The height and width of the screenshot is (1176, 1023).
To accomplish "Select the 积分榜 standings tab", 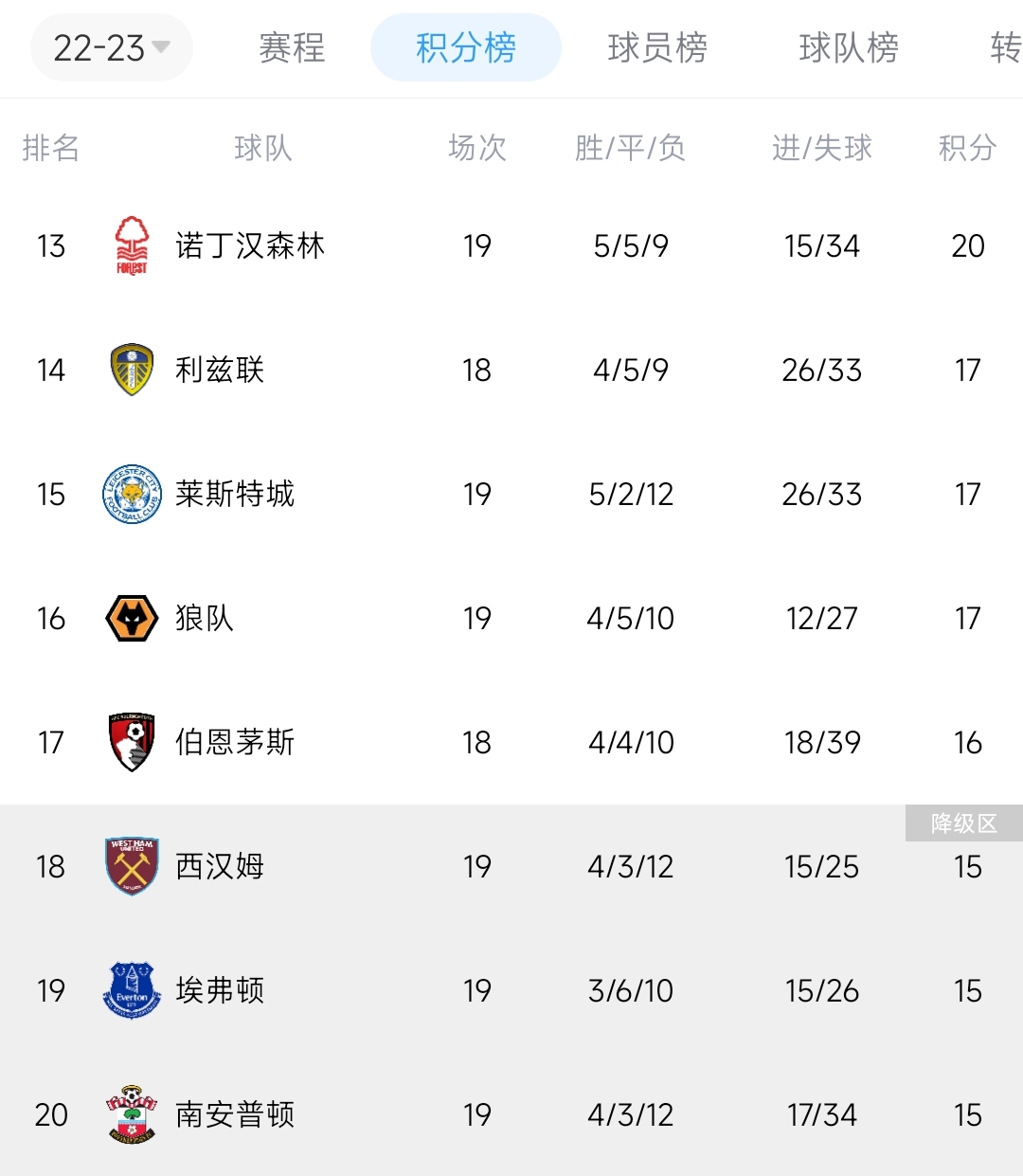I will (x=466, y=47).
